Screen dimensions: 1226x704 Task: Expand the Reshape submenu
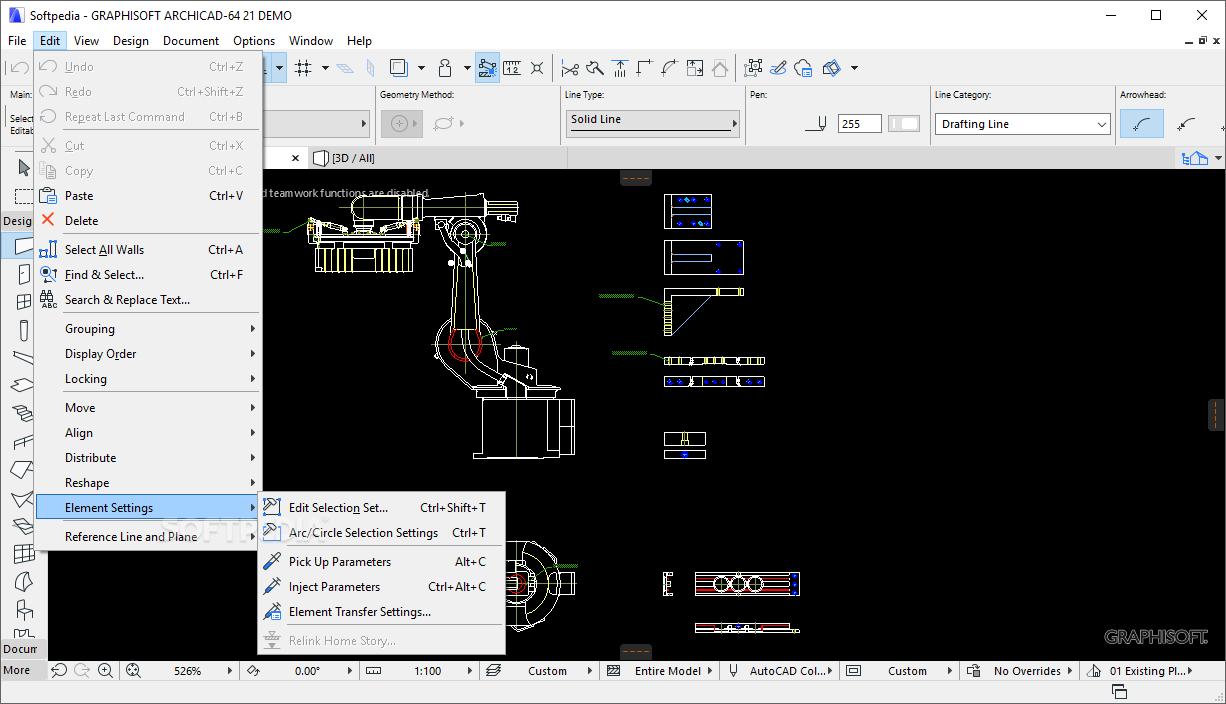[x=148, y=483]
